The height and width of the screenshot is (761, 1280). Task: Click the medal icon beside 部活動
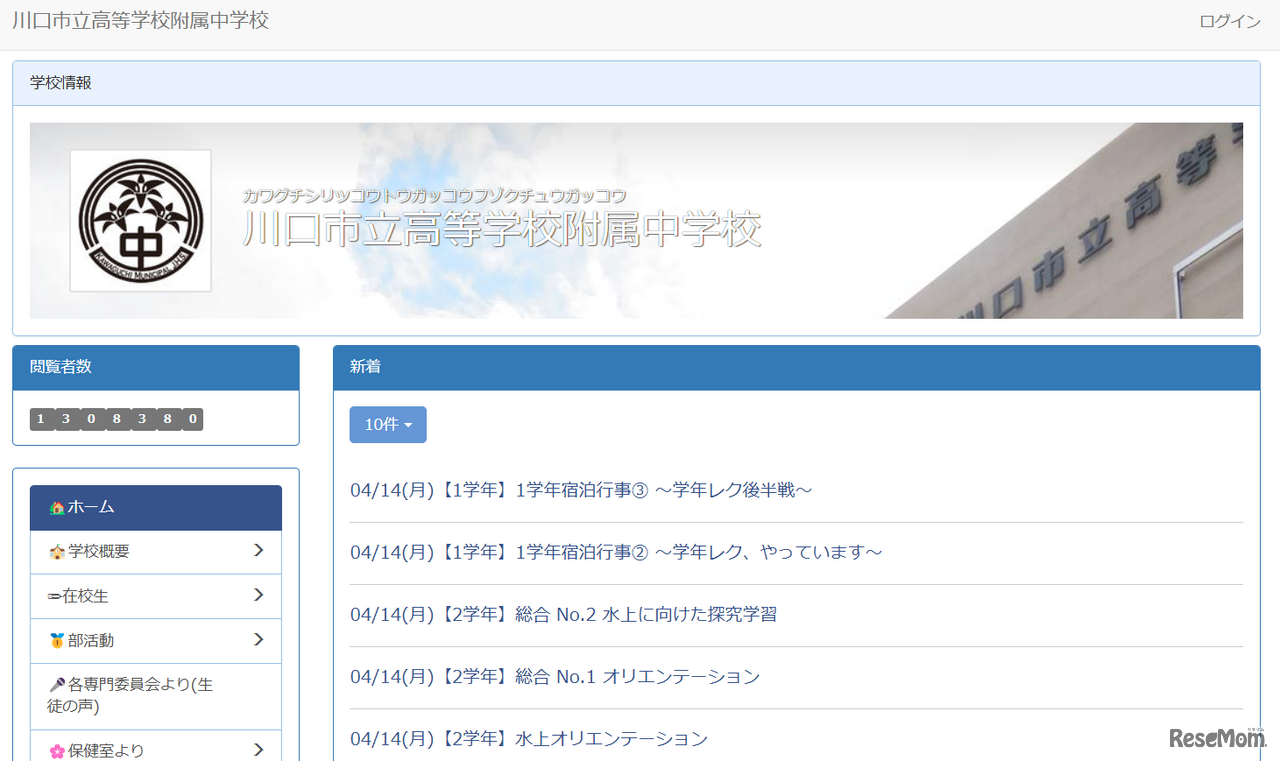pos(57,641)
